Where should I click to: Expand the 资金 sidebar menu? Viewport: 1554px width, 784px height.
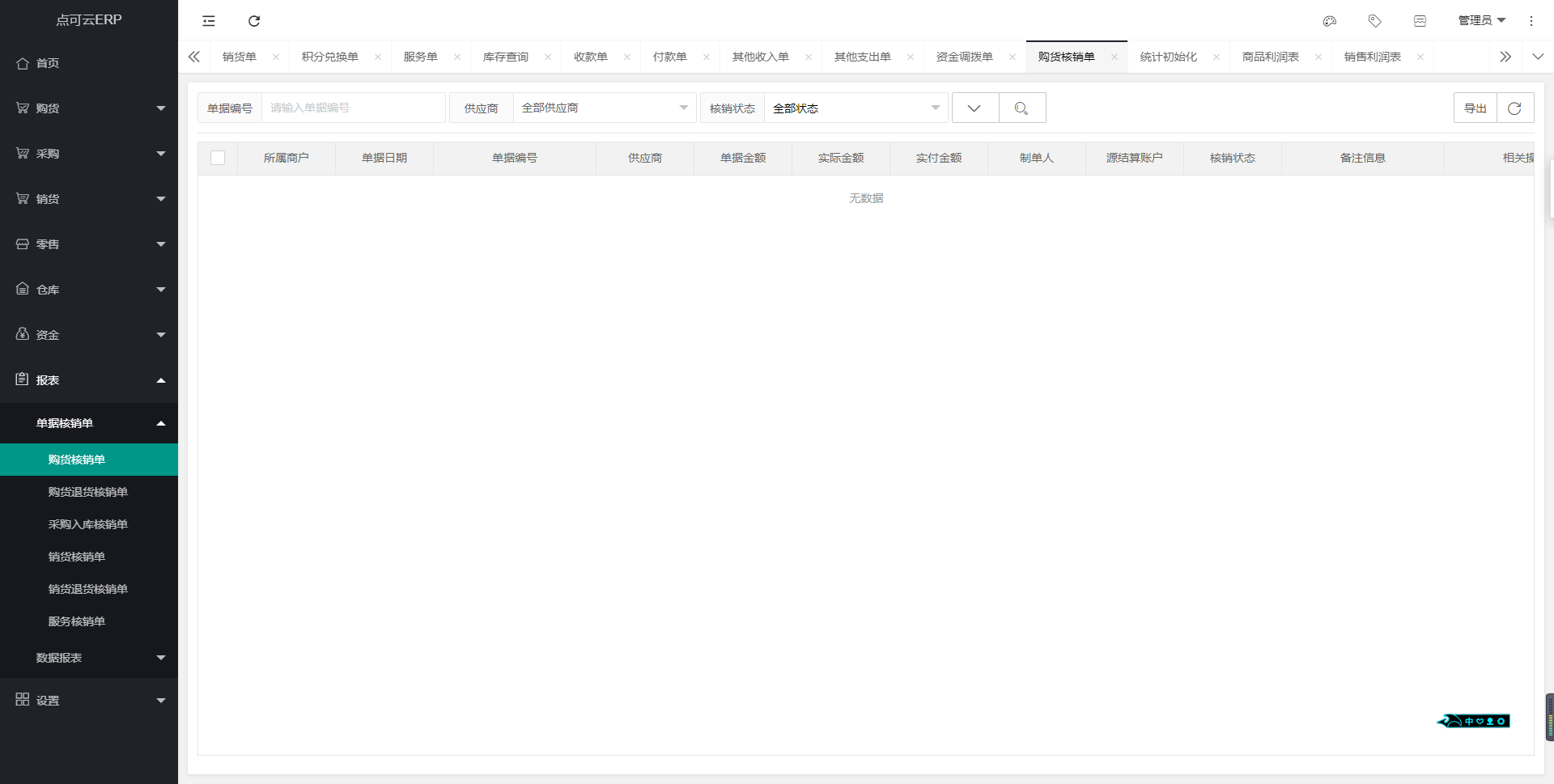point(89,335)
